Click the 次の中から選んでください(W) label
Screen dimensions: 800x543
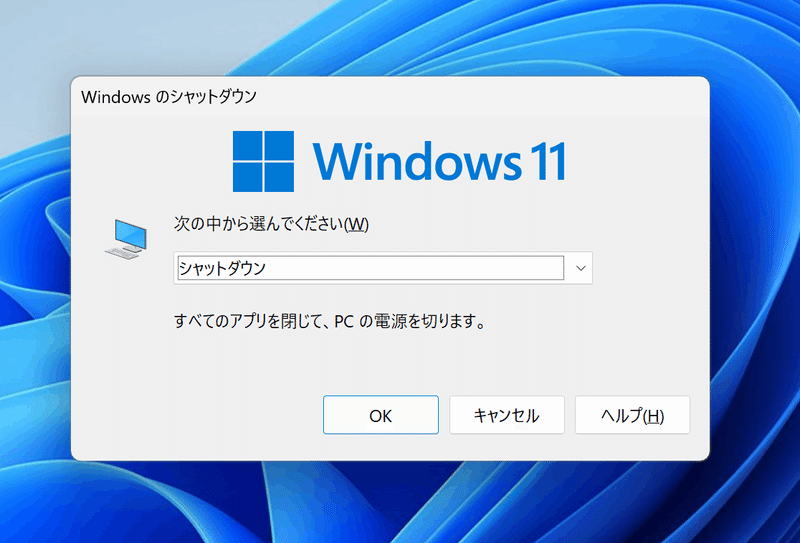point(271,224)
